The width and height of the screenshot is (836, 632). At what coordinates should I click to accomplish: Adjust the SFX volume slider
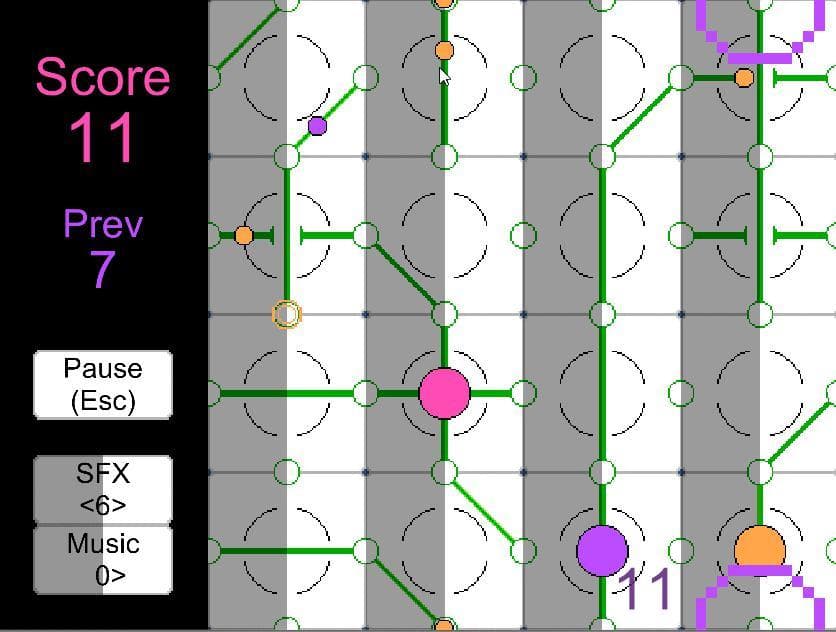click(103, 489)
